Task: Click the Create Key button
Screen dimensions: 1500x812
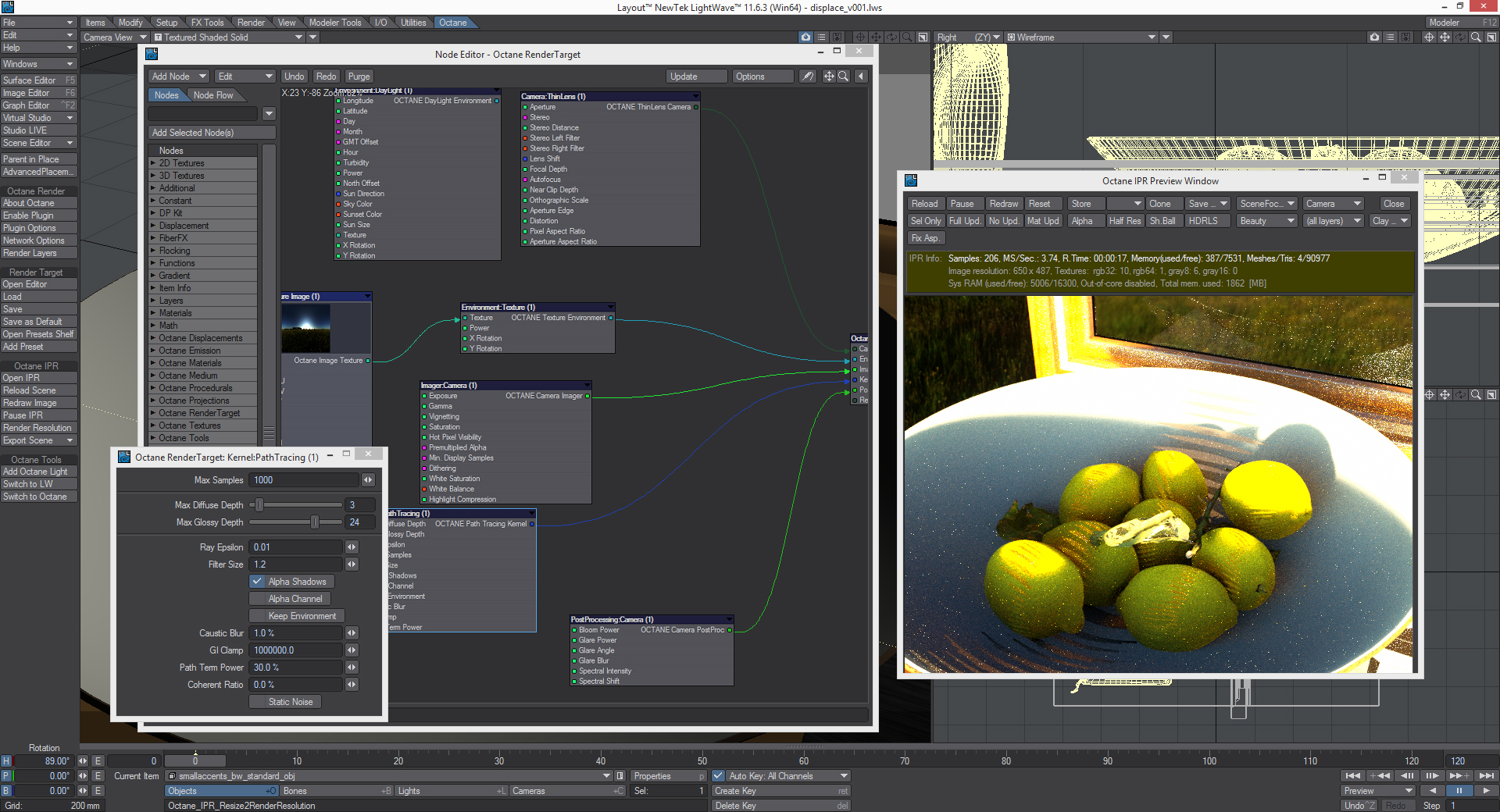Action: [x=780, y=791]
